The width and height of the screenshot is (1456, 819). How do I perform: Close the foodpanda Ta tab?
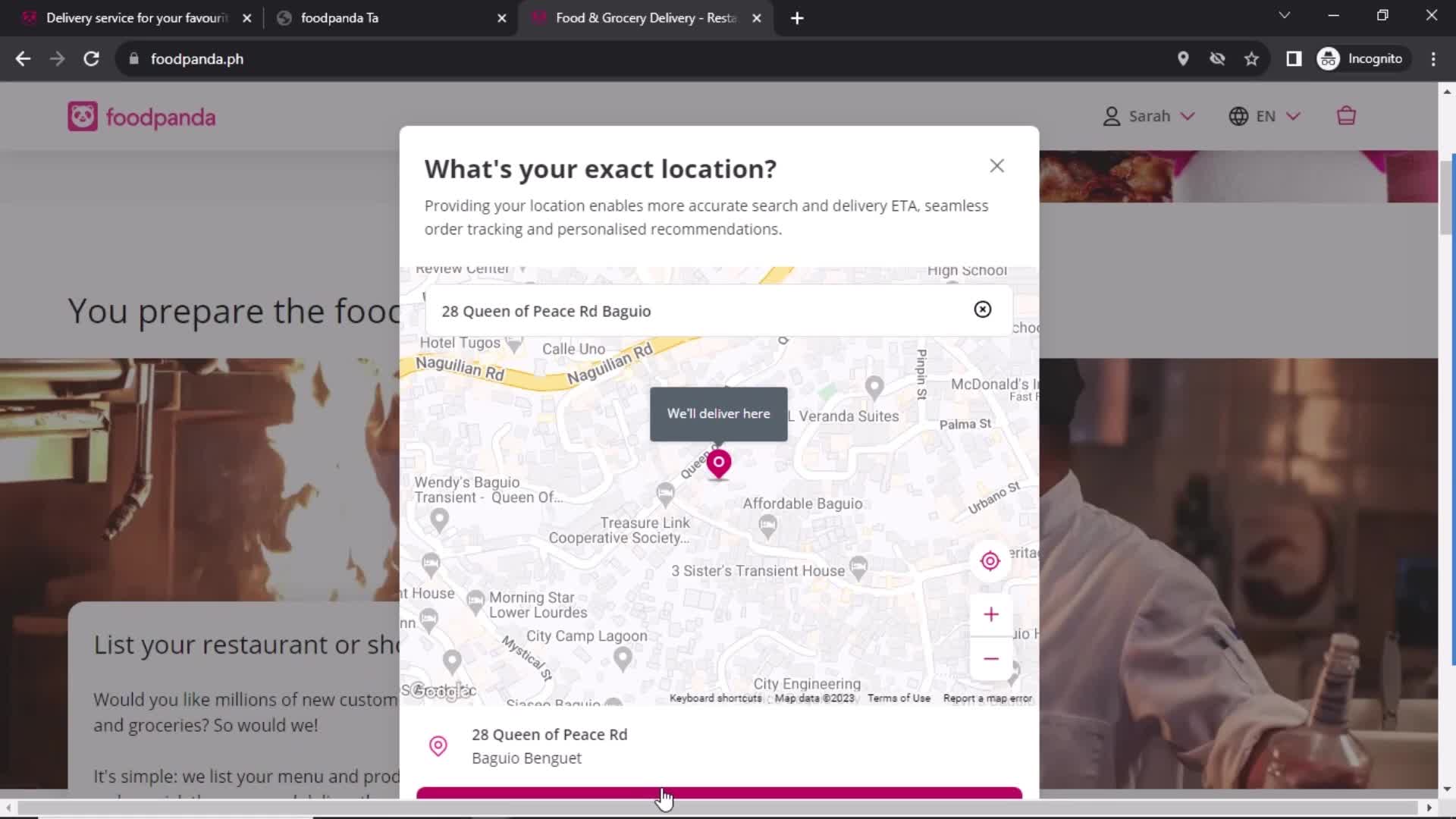(501, 18)
